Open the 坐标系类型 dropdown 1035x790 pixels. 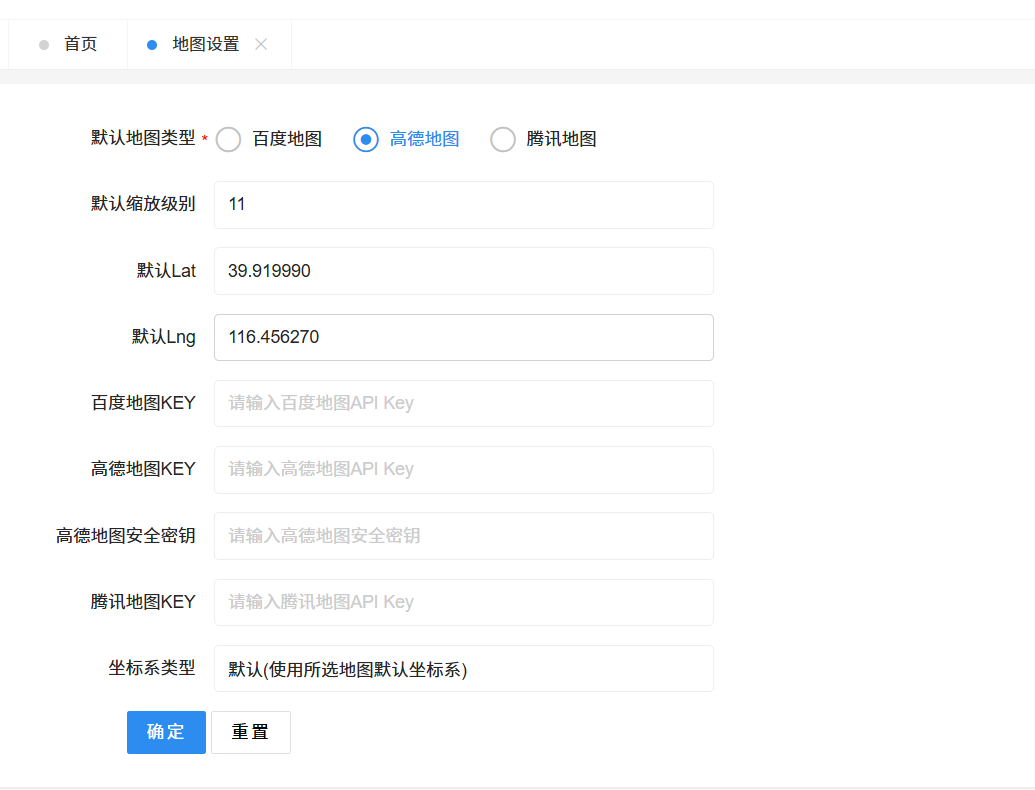pyautogui.click(x=463, y=669)
